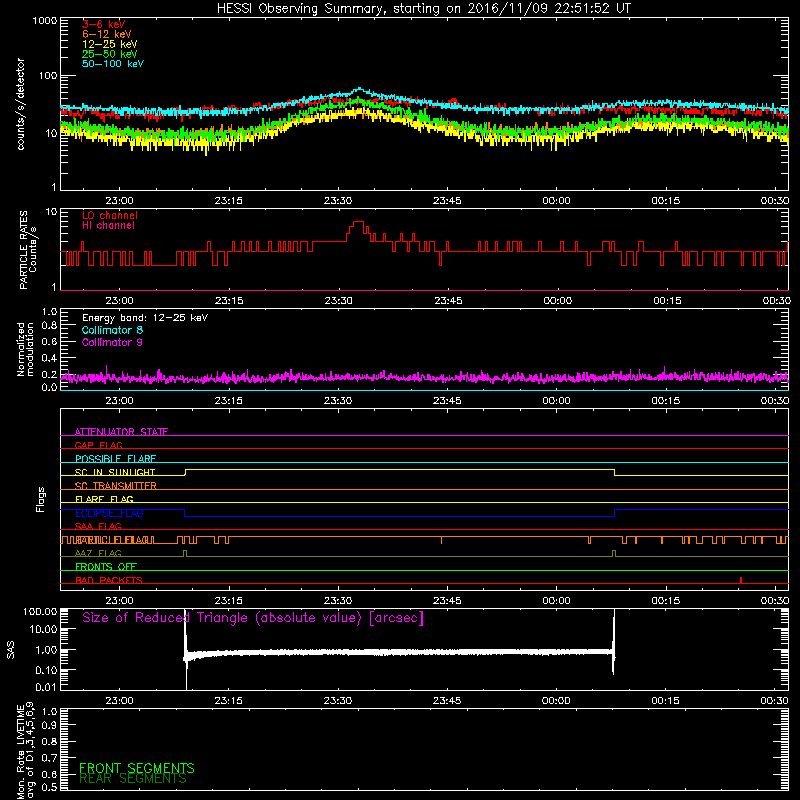Screen dimensions: 800x800
Task: Select the red 3-6 keV legend label
Action: [104, 24]
